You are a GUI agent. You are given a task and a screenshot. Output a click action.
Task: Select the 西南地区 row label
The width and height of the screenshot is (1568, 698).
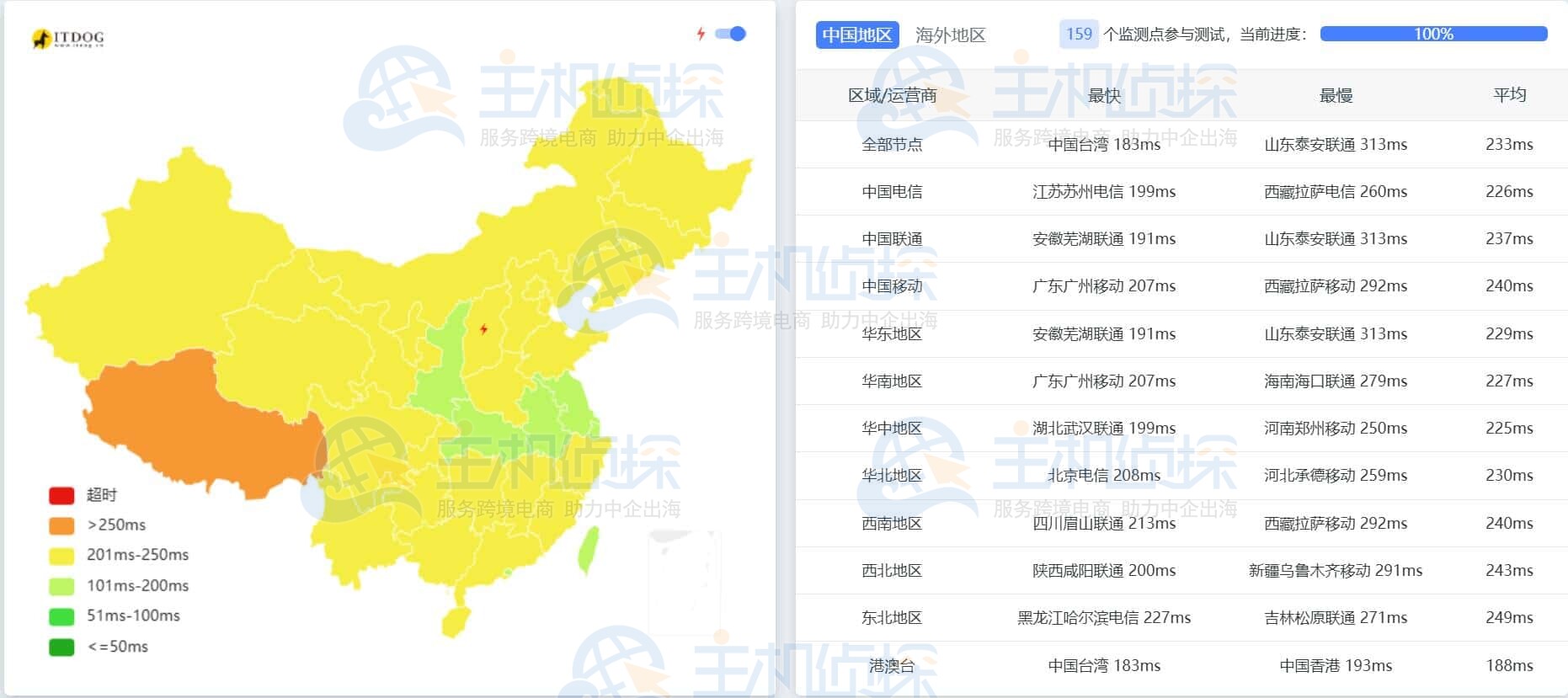tap(892, 523)
